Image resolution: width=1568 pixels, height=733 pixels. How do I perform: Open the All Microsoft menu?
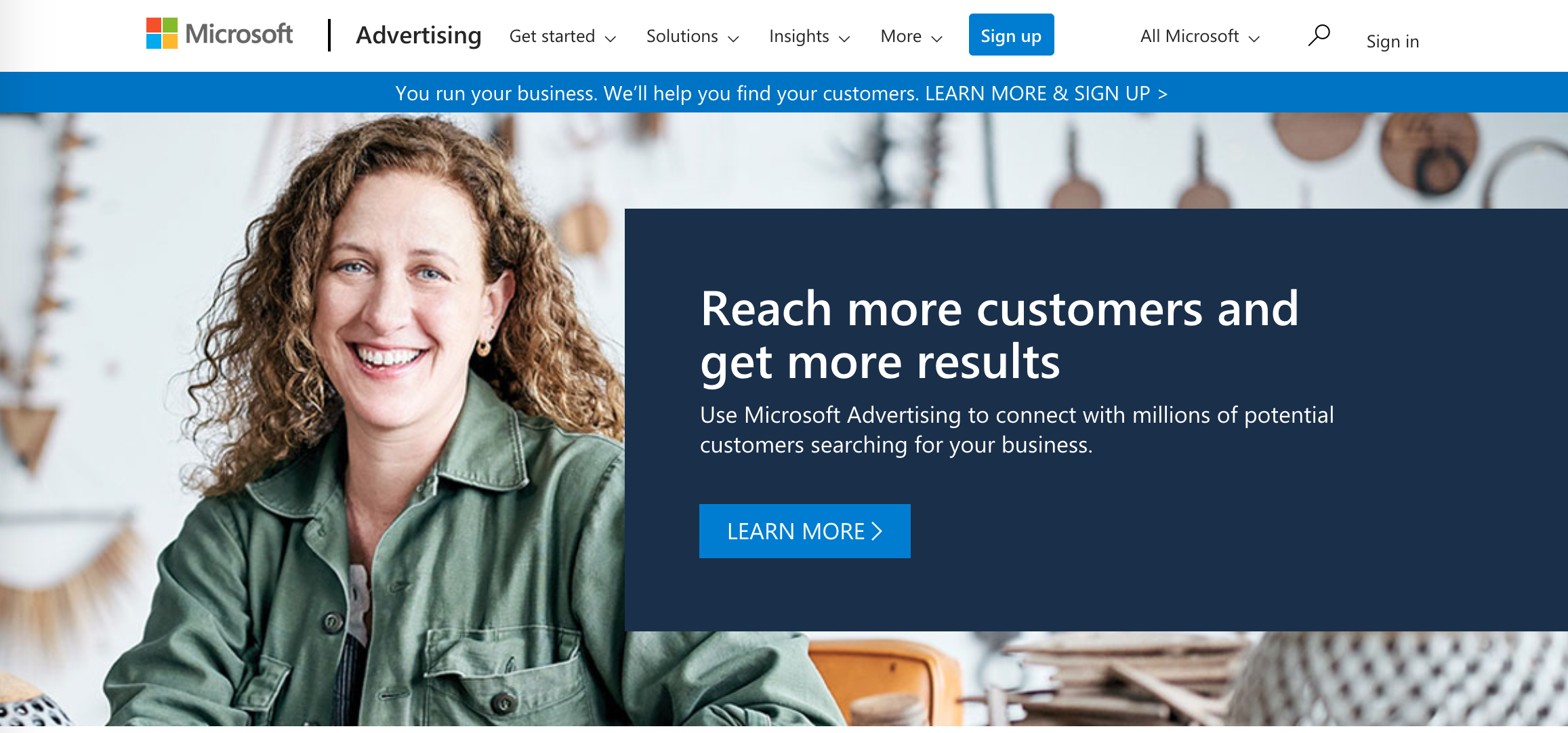pyautogui.click(x=1200, y=36)
